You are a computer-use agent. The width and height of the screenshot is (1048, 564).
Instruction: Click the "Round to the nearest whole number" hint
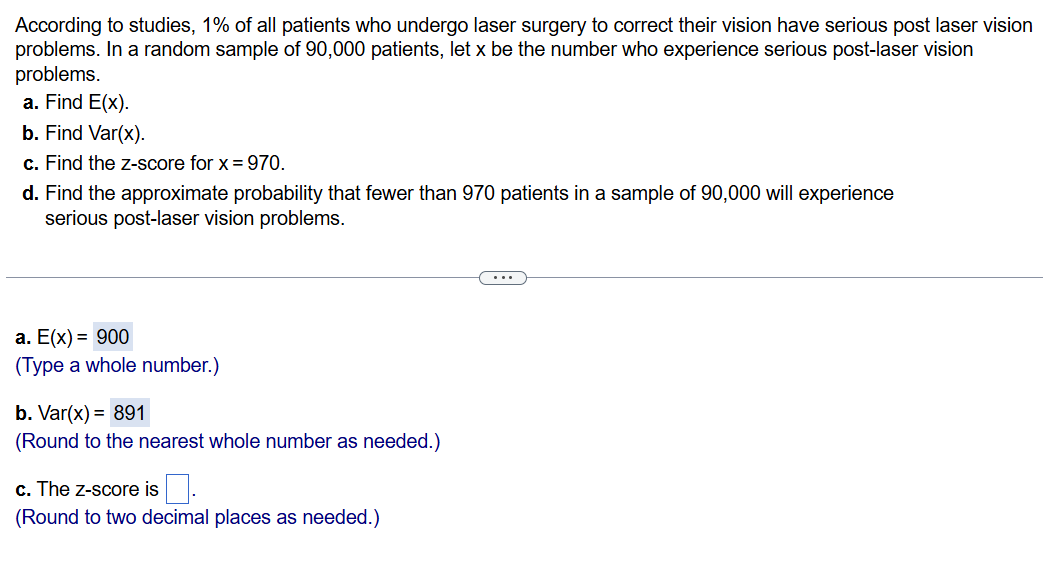coord(227,441)
